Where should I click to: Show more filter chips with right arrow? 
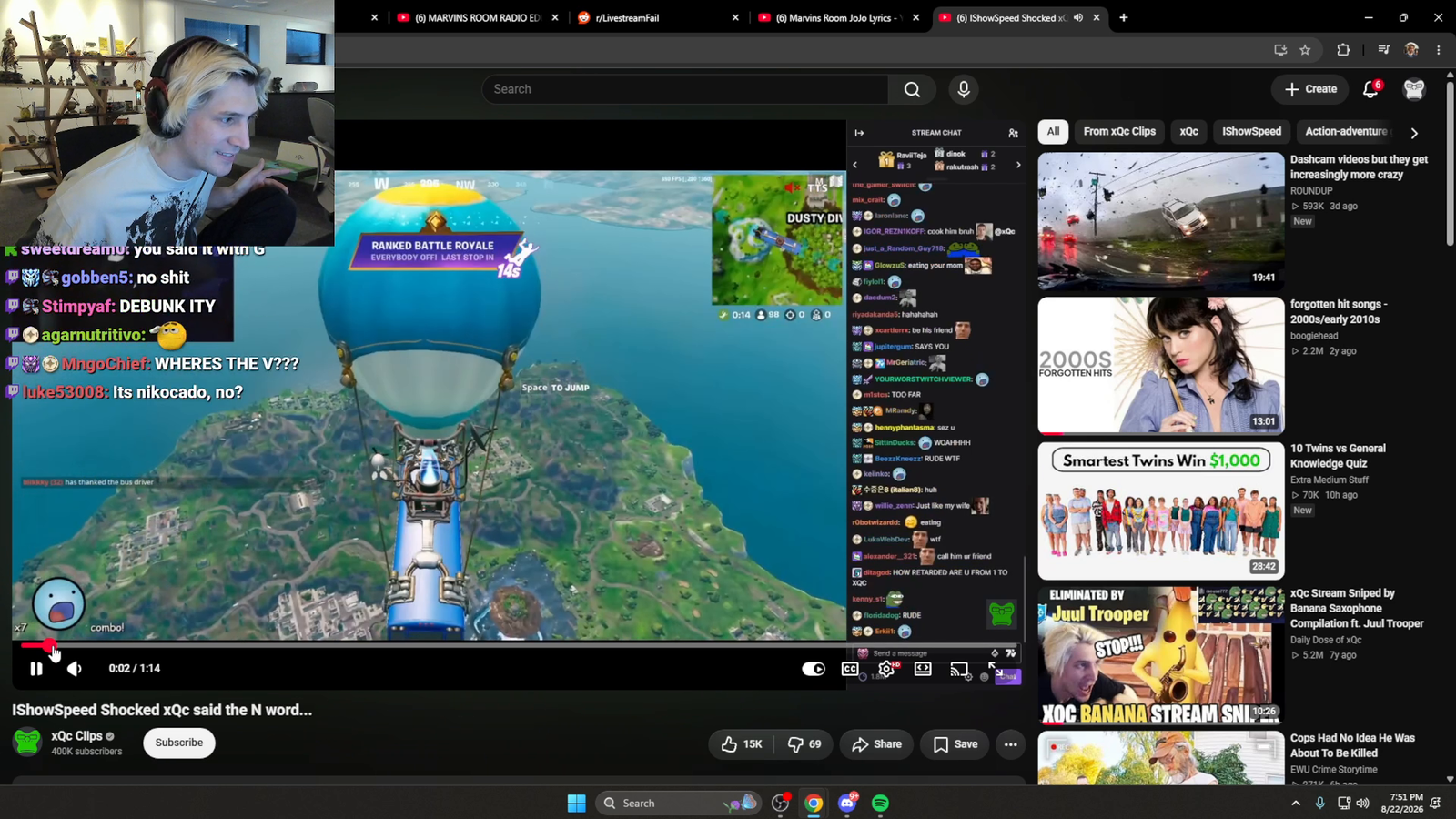[1414, 133]
